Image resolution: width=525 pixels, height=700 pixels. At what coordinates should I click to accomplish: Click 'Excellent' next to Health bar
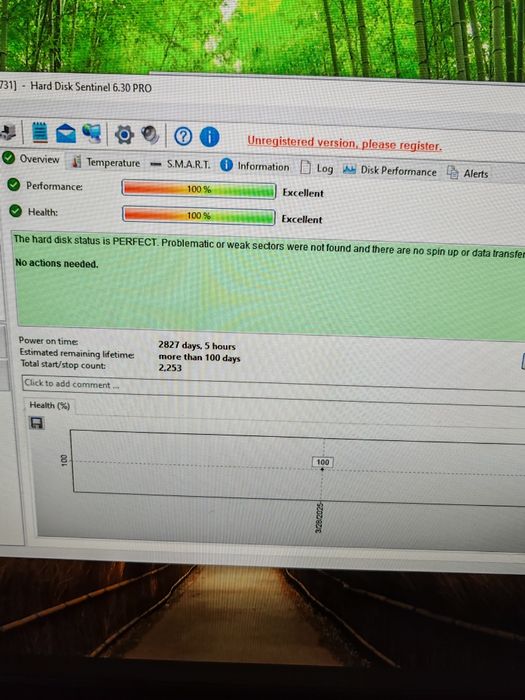pyautogui.click(x=302, y=219)
